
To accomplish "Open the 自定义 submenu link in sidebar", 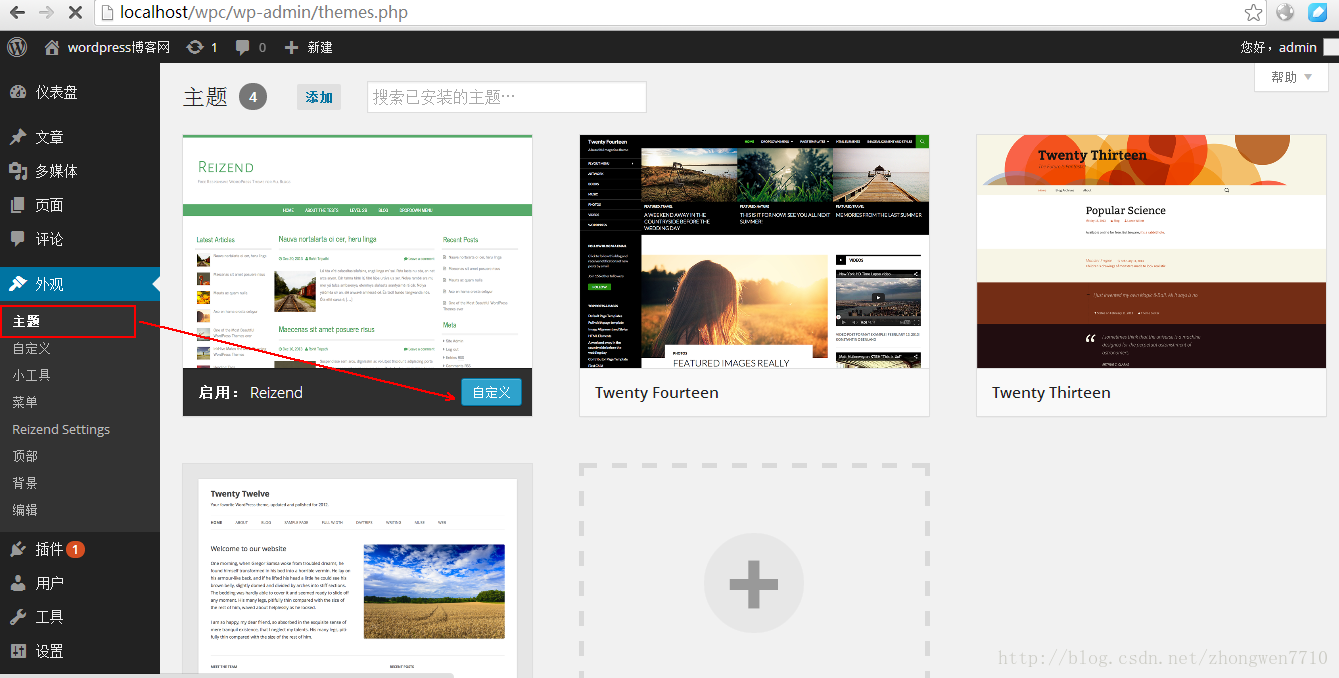I will 31,348.
